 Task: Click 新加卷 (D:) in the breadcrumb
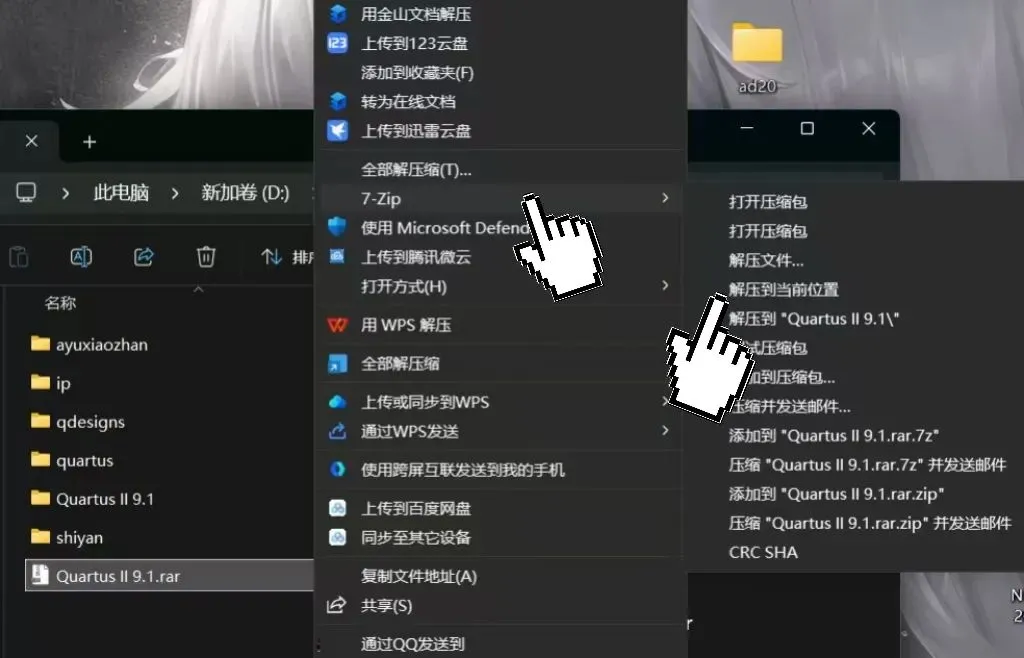click(x=245, y=193)
